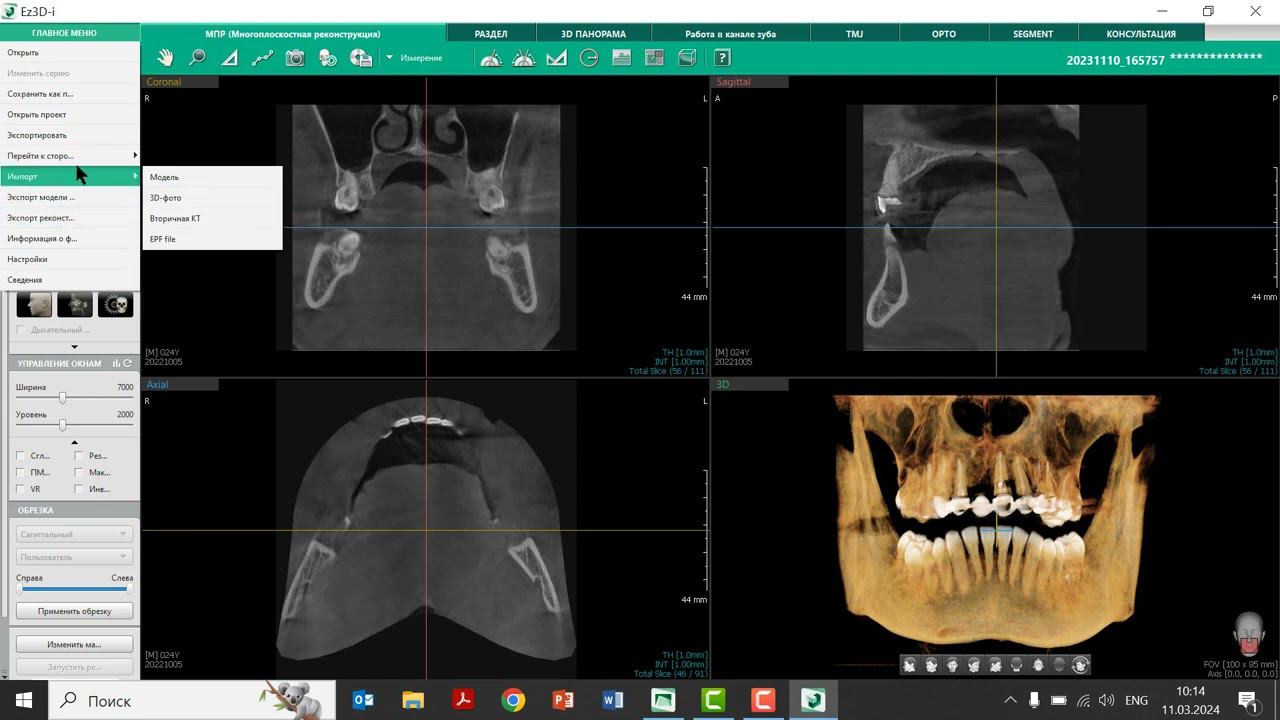Collapse options with the up arrow under sliders

(74, 442)
